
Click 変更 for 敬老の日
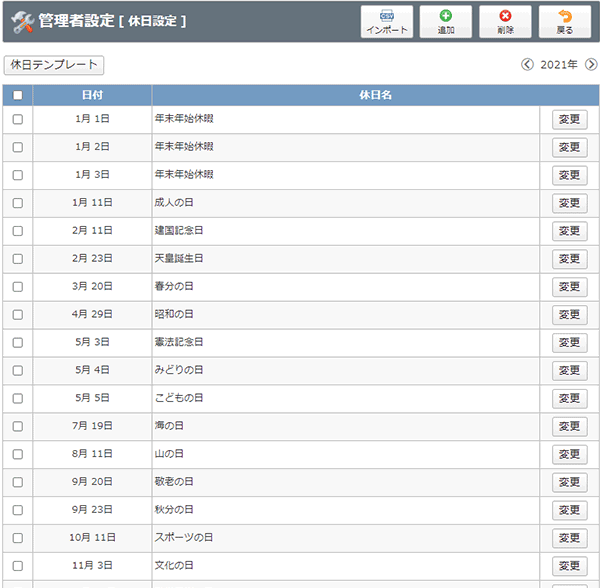point(569,482)
